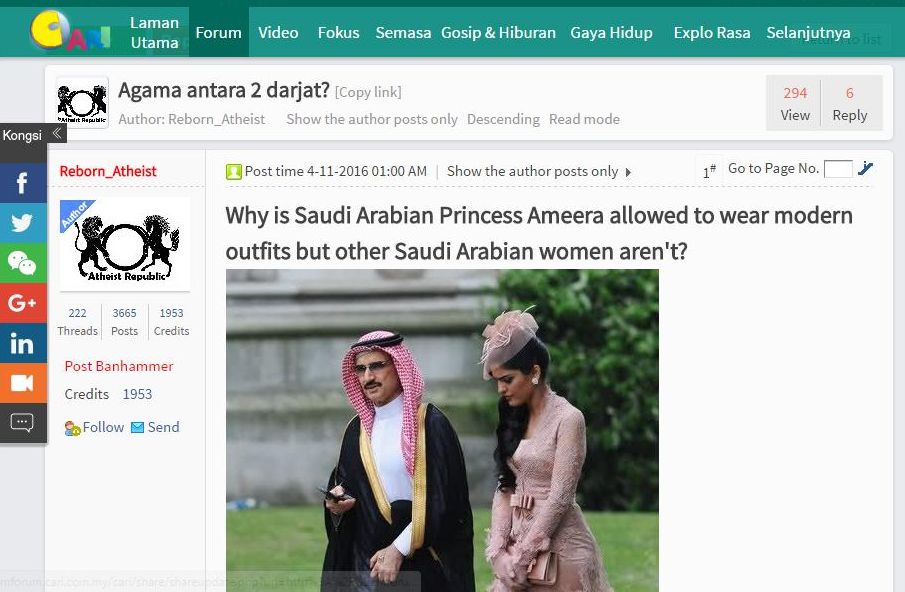Open the chat bubble icon in sidebar
The image size is (905, 592).
click(23, 423)
